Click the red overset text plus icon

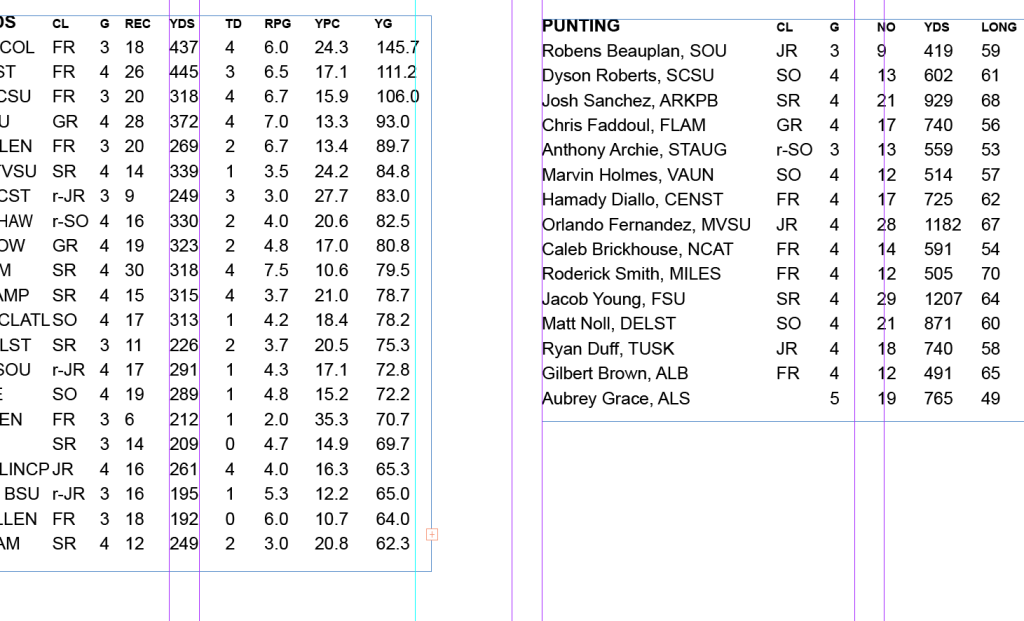coord(432,534)
